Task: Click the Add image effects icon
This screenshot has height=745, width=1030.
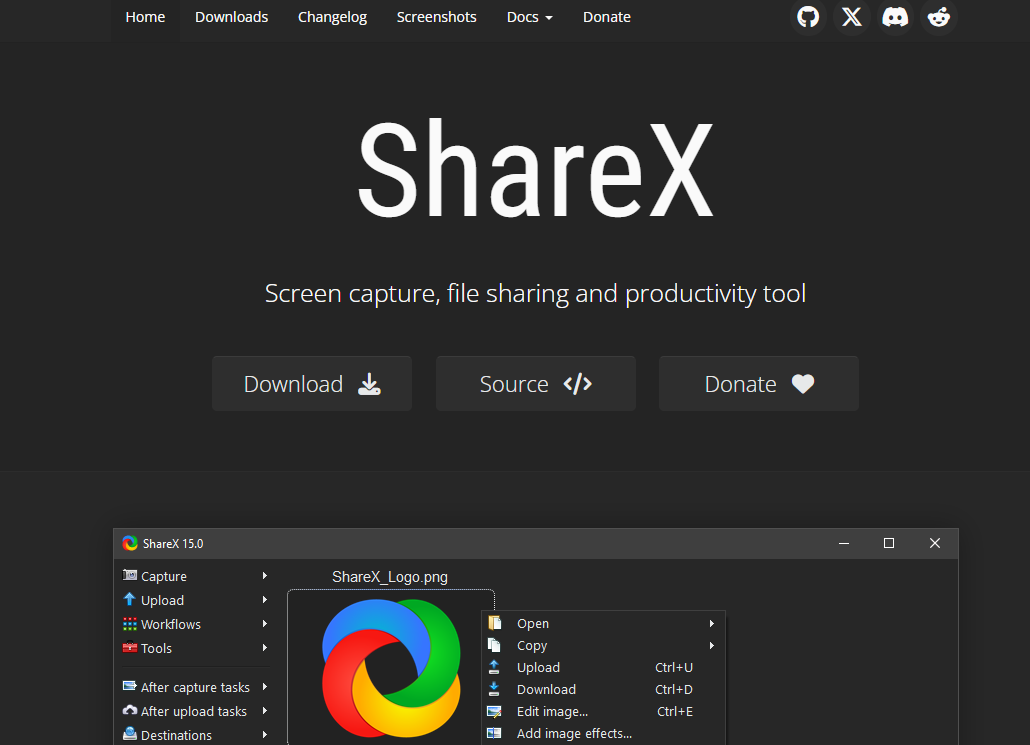Action: [495, 733]
